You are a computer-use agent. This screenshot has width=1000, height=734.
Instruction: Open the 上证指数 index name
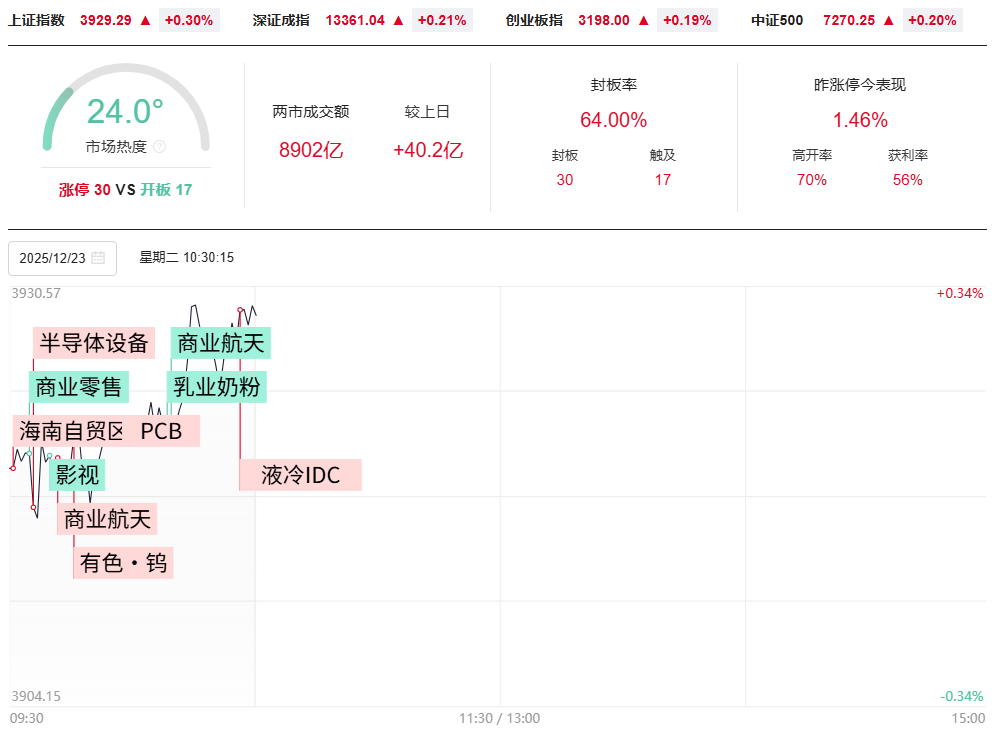[x=36, y=20]
